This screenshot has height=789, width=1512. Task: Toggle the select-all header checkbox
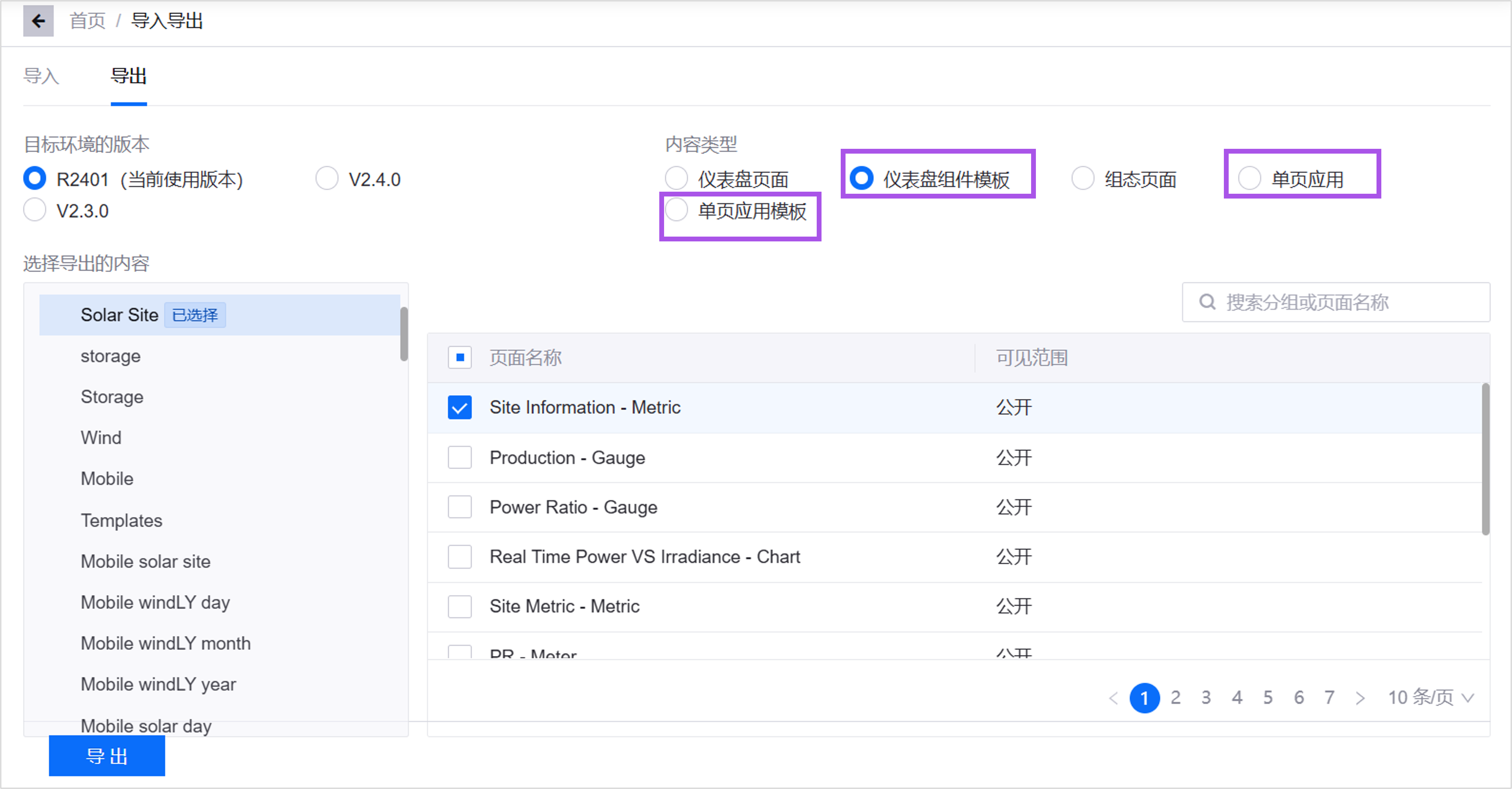click(460, 357)
